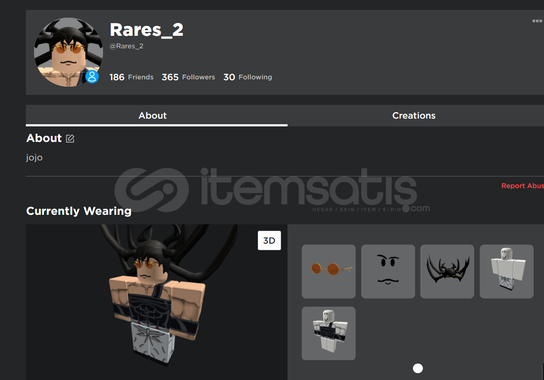Click the Report Abuse link
544x380 pixels.
point(522,186)
